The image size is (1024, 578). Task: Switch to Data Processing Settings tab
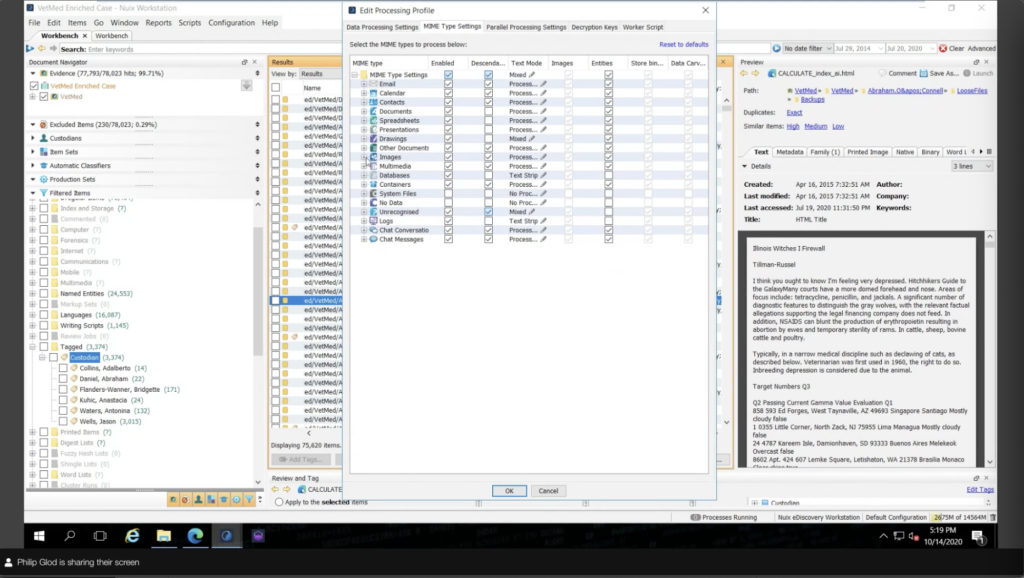[x=382, y=27]
